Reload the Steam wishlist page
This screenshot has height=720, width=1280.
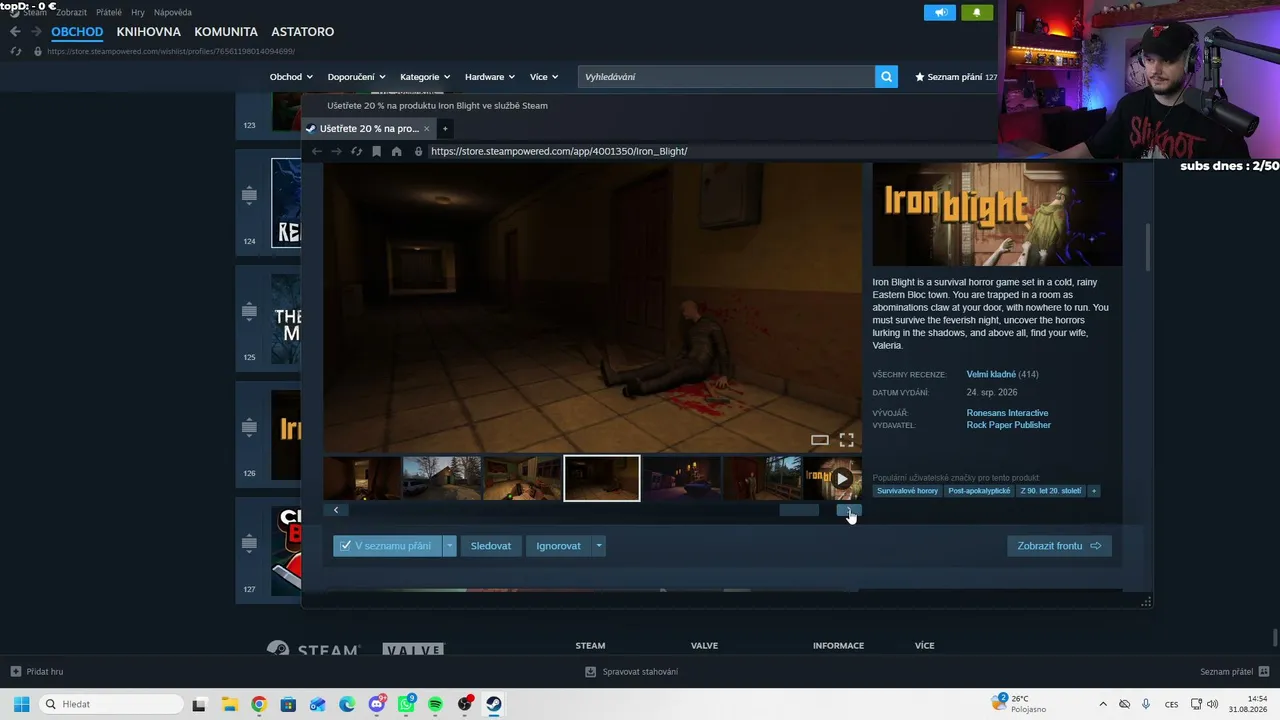coord(16,51)
